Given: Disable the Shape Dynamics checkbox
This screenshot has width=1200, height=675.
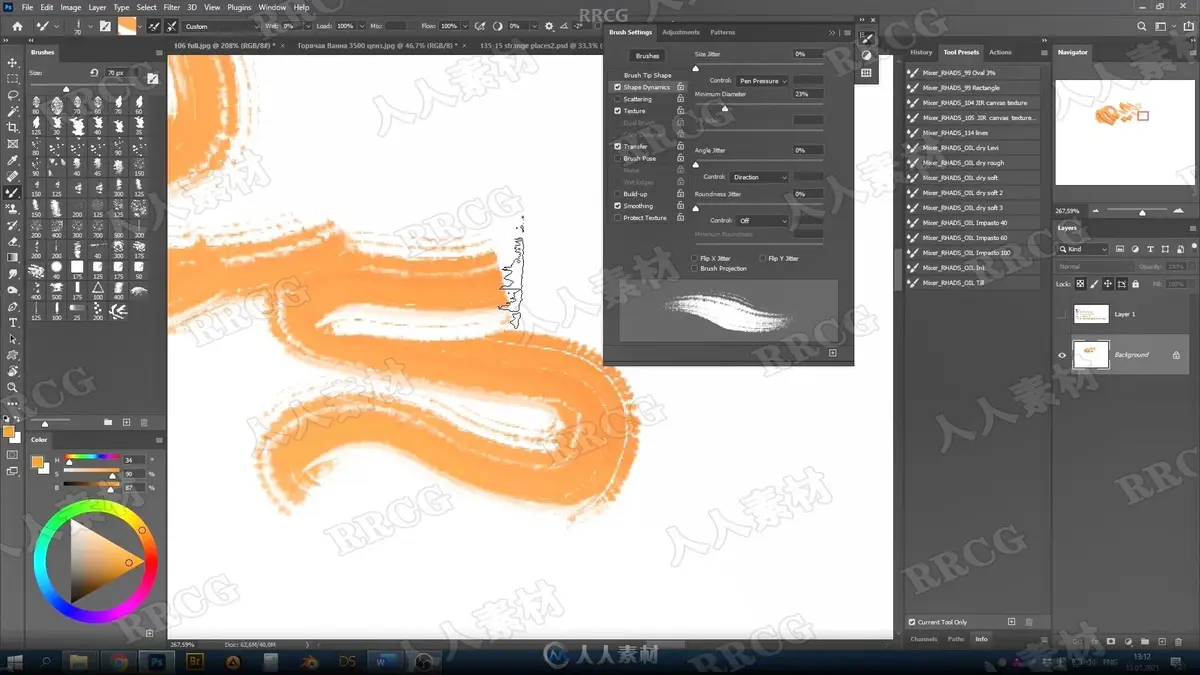Looking at the screenshot, I should pyautogui.click(x=617, y=87).
